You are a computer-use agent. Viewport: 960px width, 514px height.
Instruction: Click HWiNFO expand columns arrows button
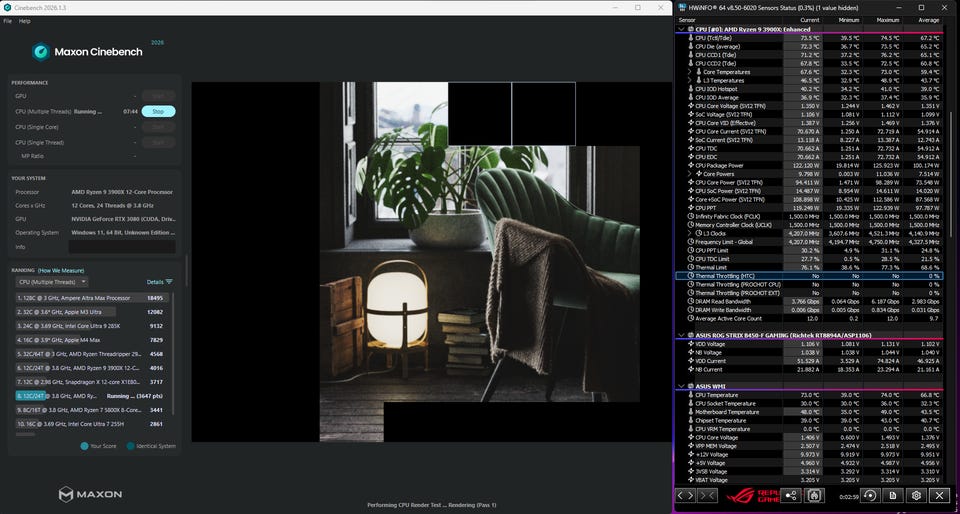click(686, 496)
